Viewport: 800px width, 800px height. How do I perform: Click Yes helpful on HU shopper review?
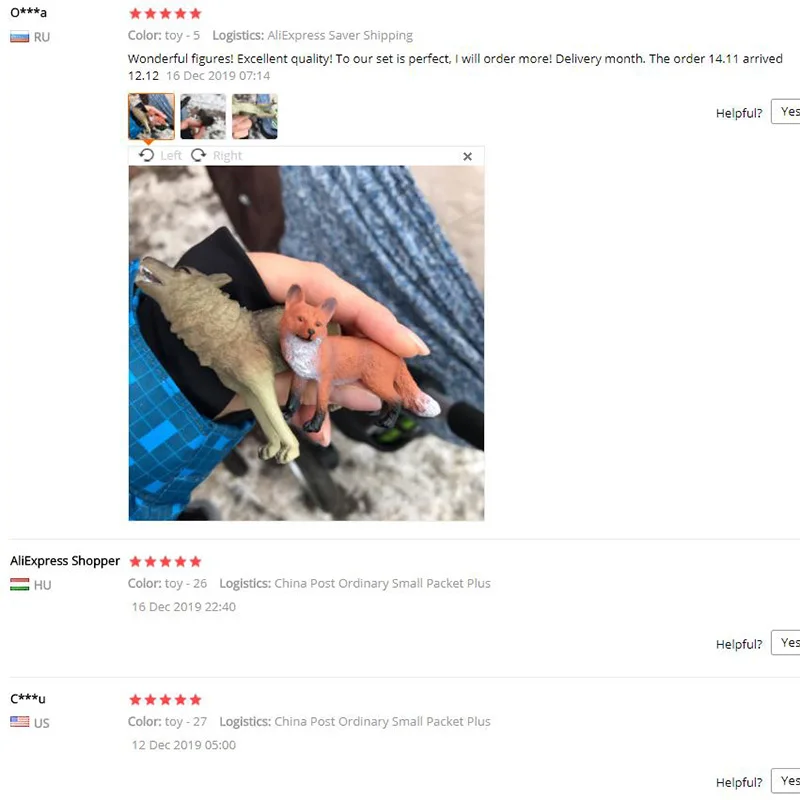click(x=786, y=643)
